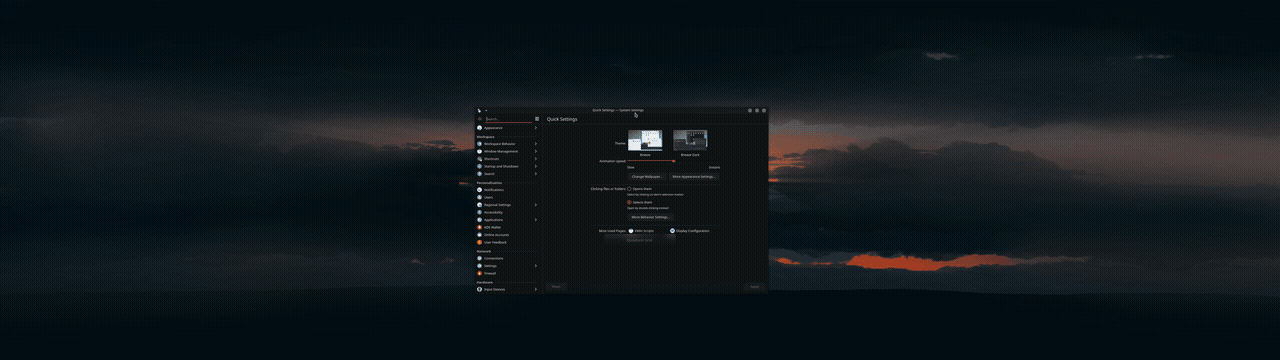Click the Regional Settings icon
Screen dimensions: 1280x360
tap(479, 205)
